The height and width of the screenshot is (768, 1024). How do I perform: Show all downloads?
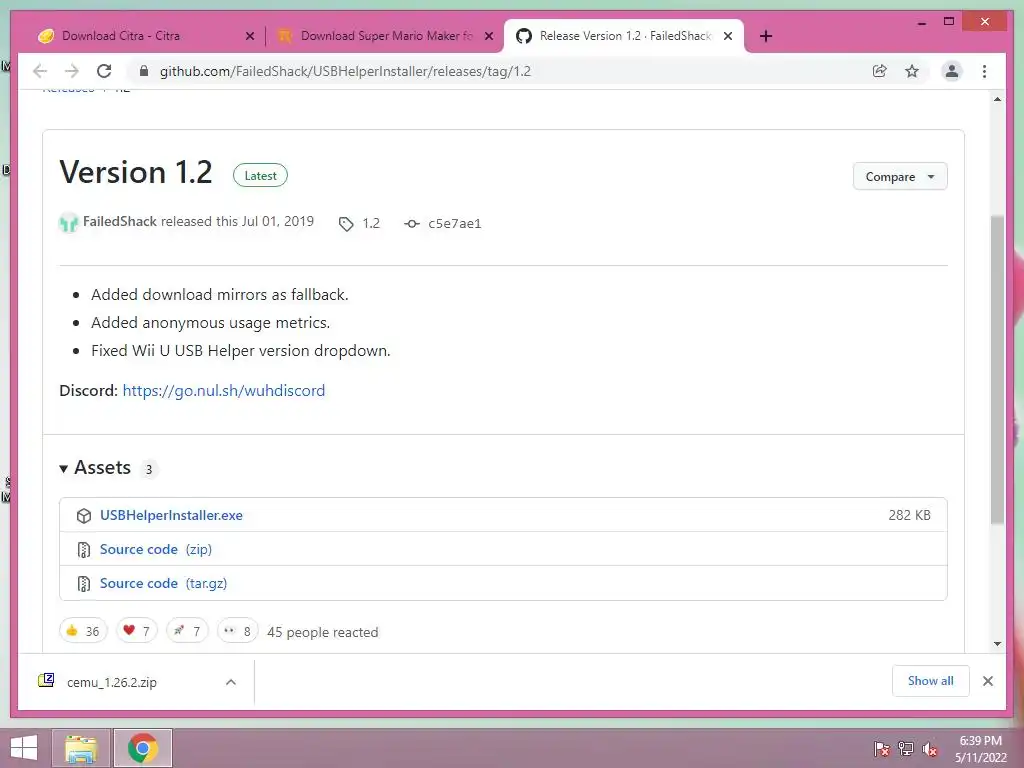[x=931, y=681]
